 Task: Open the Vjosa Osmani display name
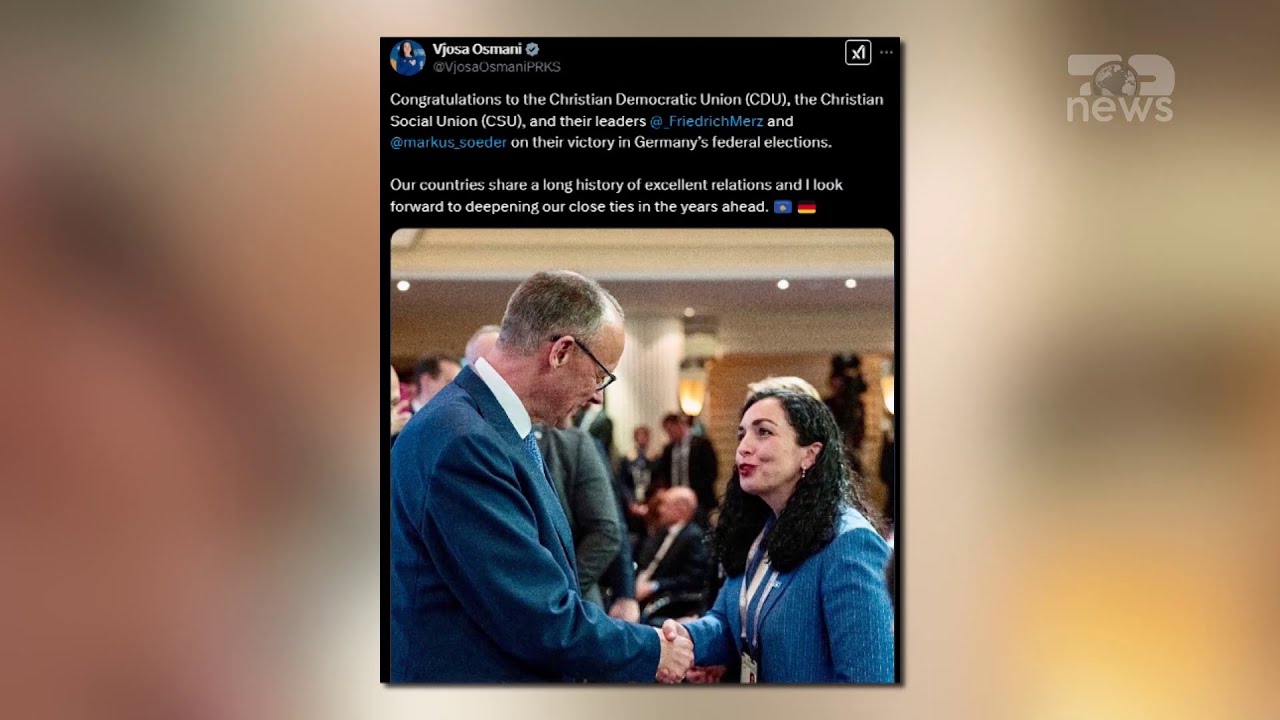tap(477, 49)
